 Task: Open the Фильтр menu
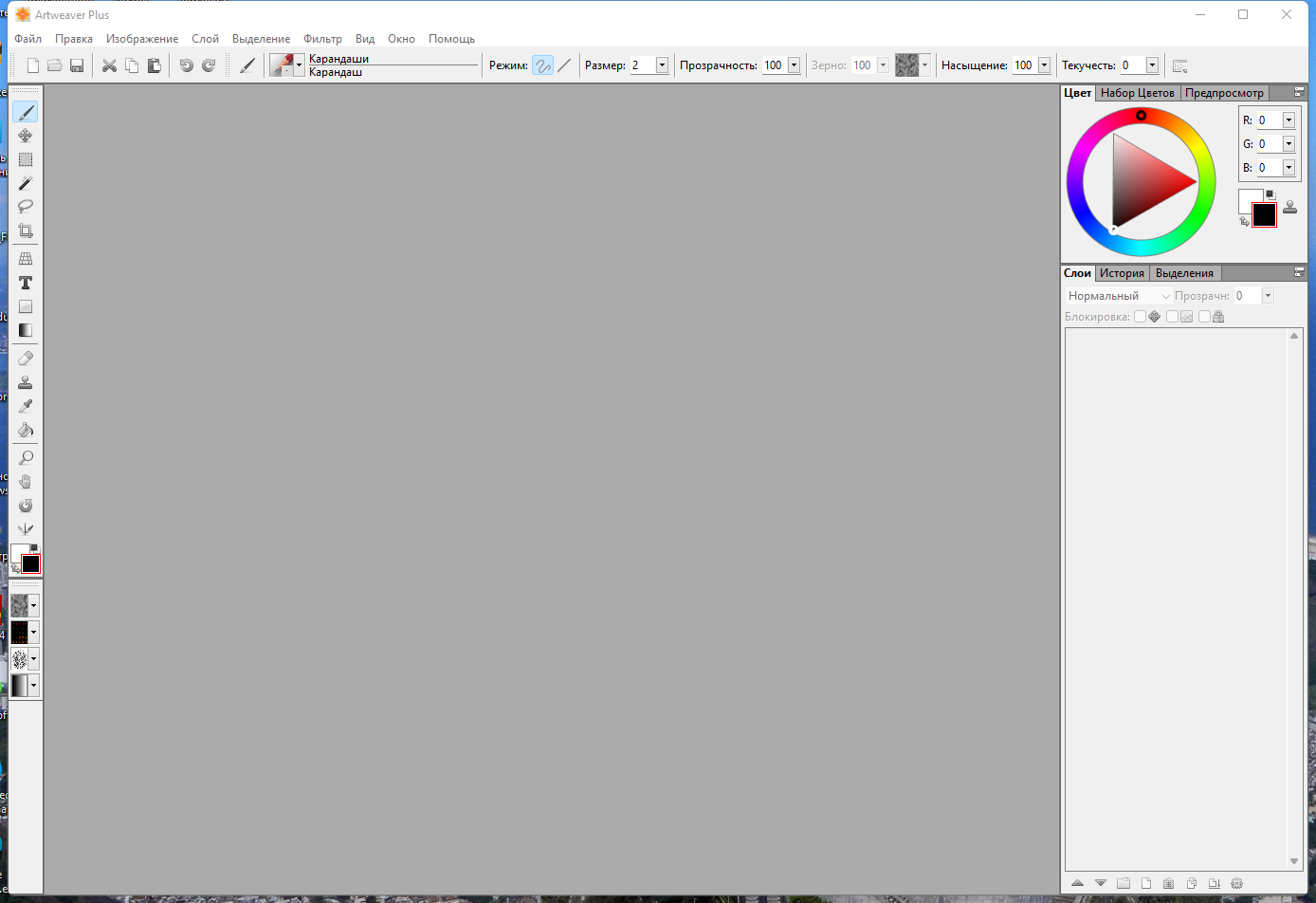(322, 39)
